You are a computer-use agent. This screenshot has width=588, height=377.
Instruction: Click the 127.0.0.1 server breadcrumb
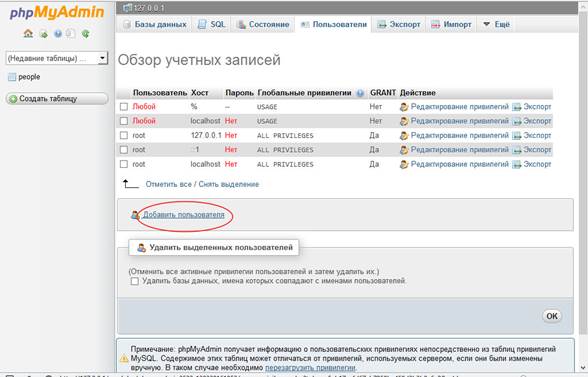click(149, 8)
